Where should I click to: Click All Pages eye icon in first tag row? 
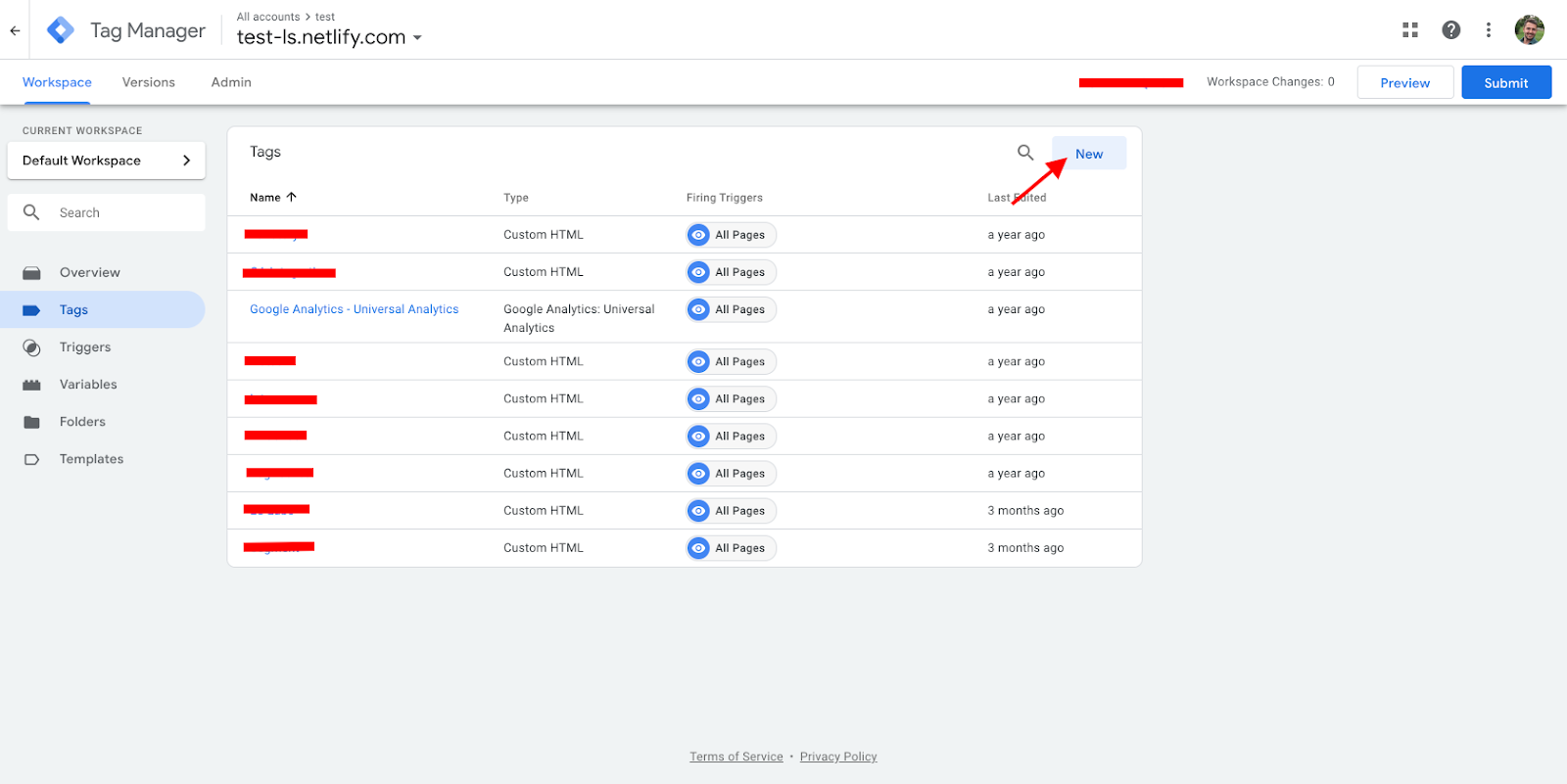tap(698, 235)
